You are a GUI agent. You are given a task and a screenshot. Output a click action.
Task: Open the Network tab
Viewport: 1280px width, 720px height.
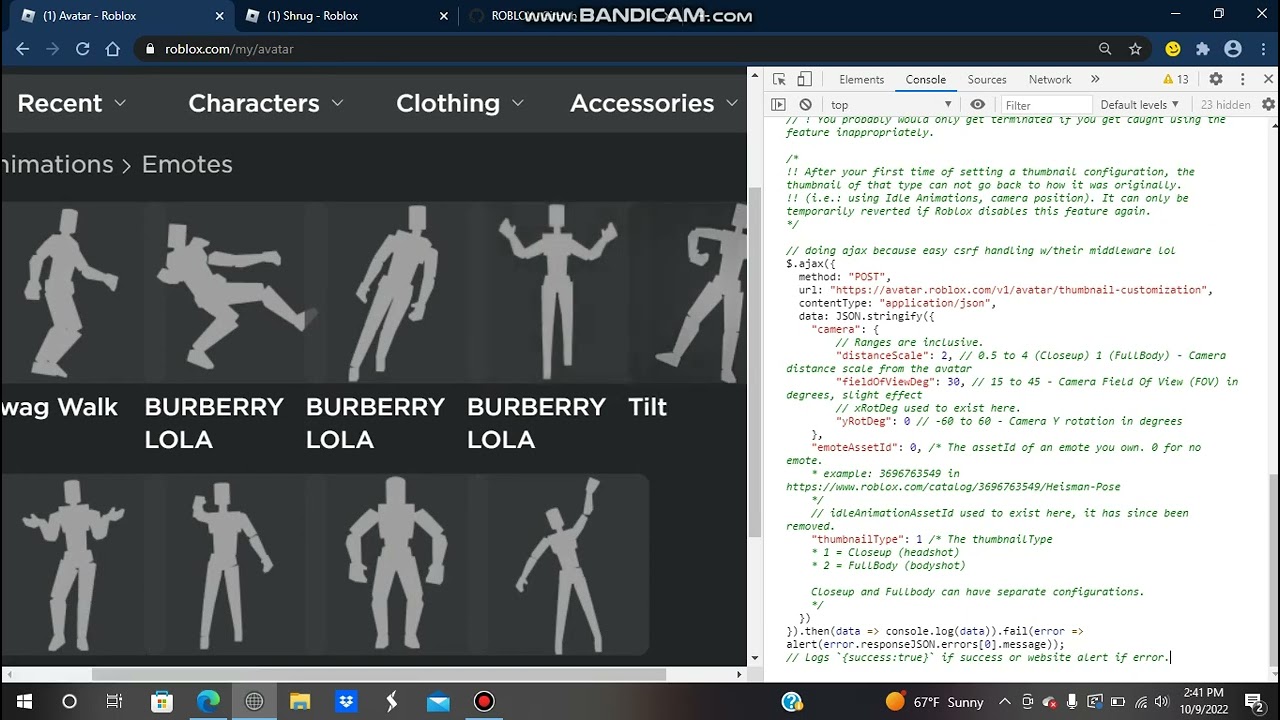coord(1050,79)
